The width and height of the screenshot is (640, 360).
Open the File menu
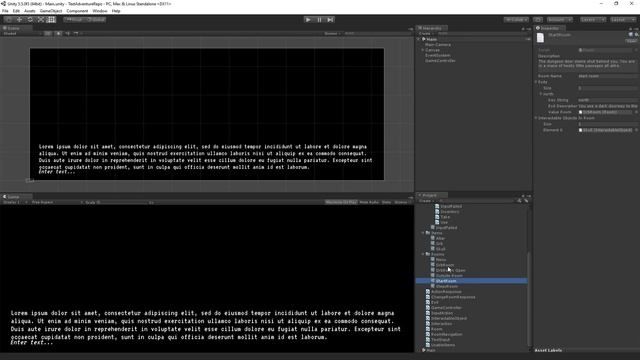pyautogui.click(x=5, y=11)
